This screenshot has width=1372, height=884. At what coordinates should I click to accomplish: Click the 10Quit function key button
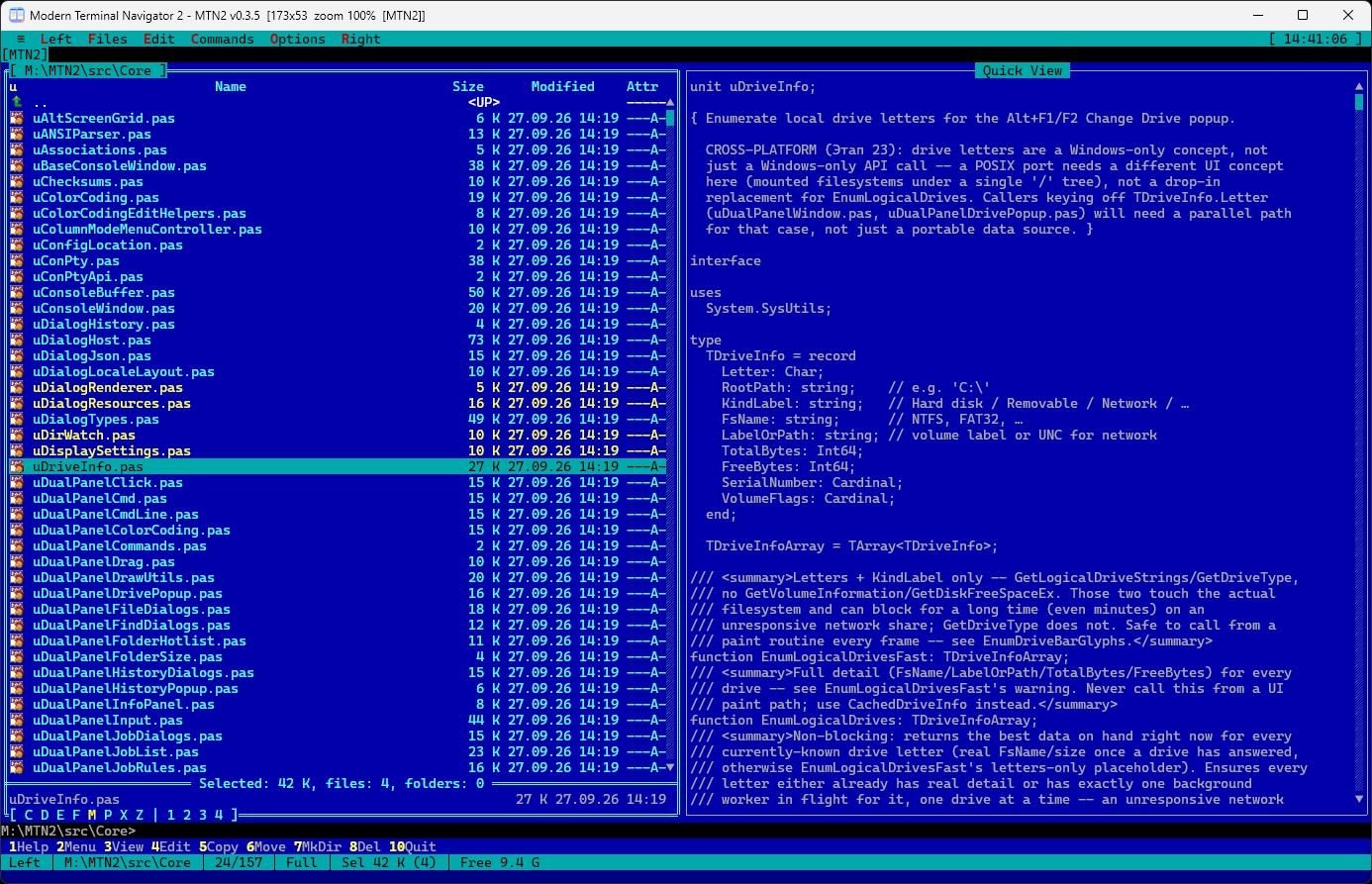coord(413,846)
